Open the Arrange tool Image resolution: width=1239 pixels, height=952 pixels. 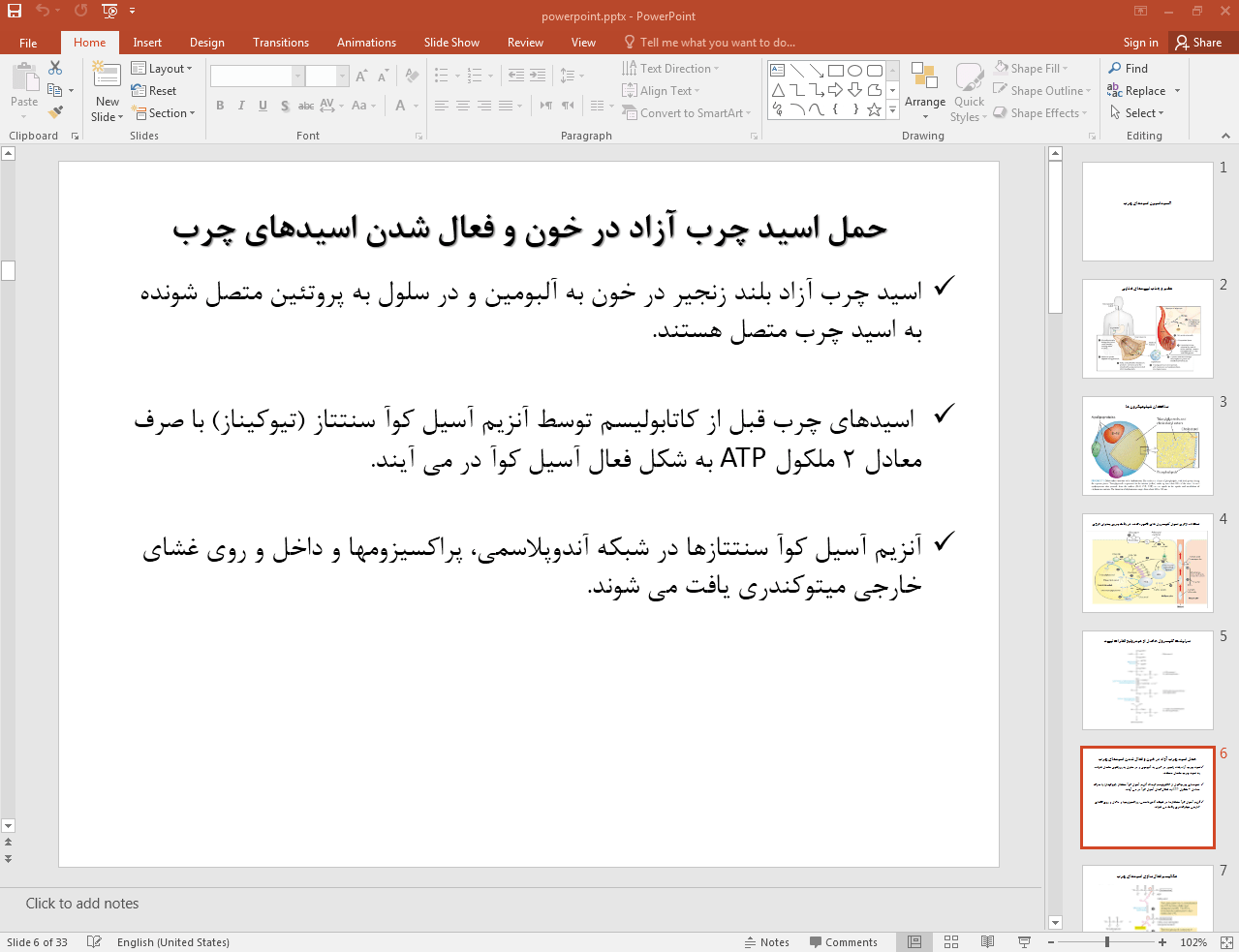(x=924, y=91)
